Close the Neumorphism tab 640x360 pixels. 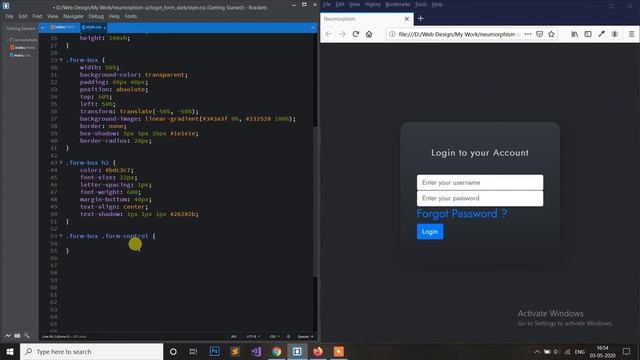click(407, 19)
